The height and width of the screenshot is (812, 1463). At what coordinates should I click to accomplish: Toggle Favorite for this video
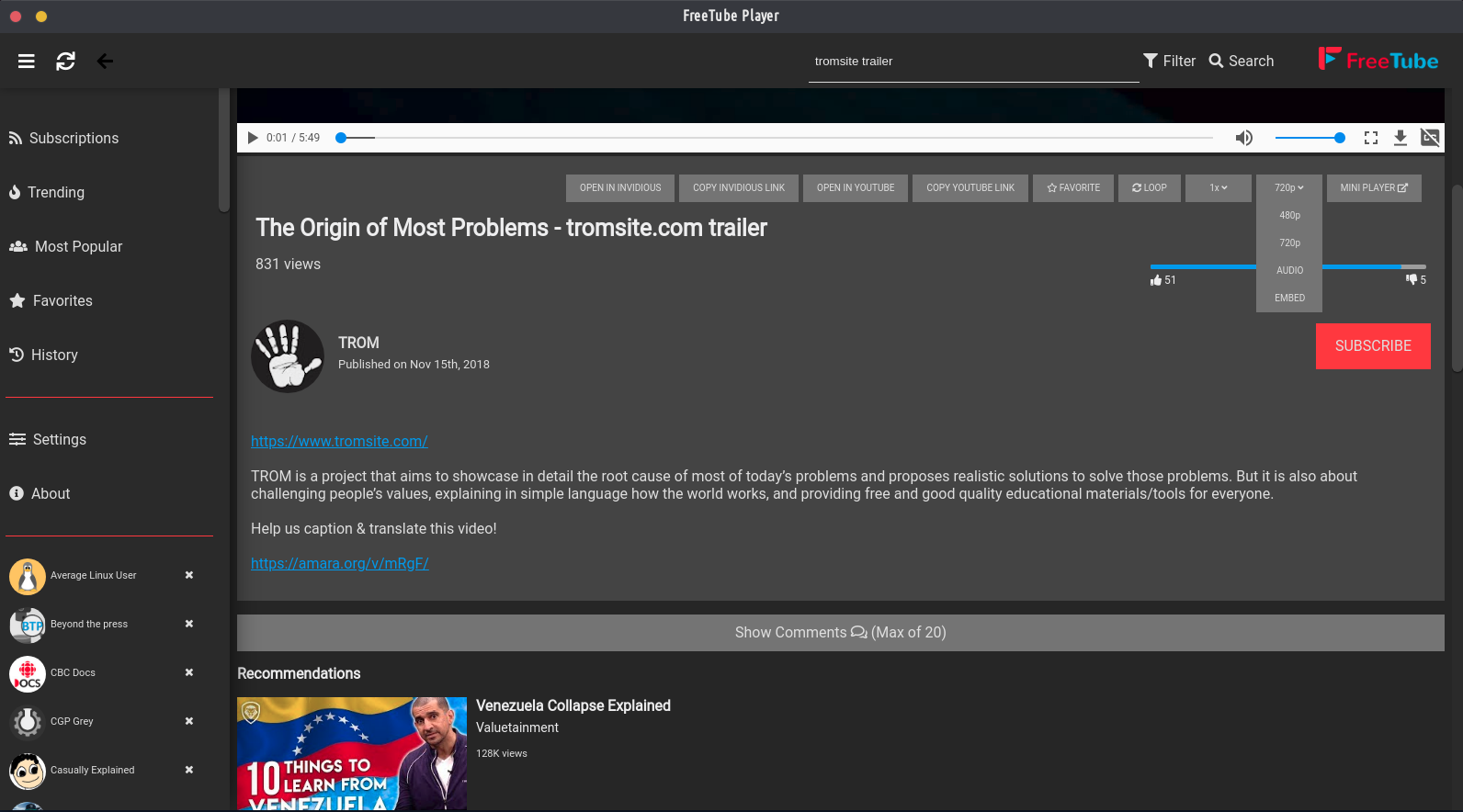pyautogui.click(x=1073, y=188)
